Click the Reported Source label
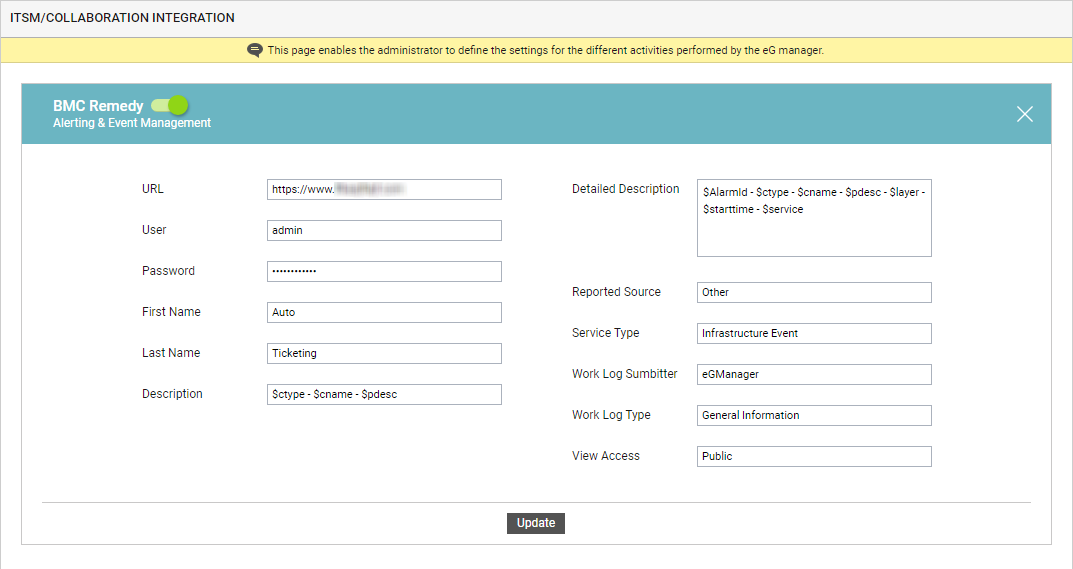 coord(617,292)
